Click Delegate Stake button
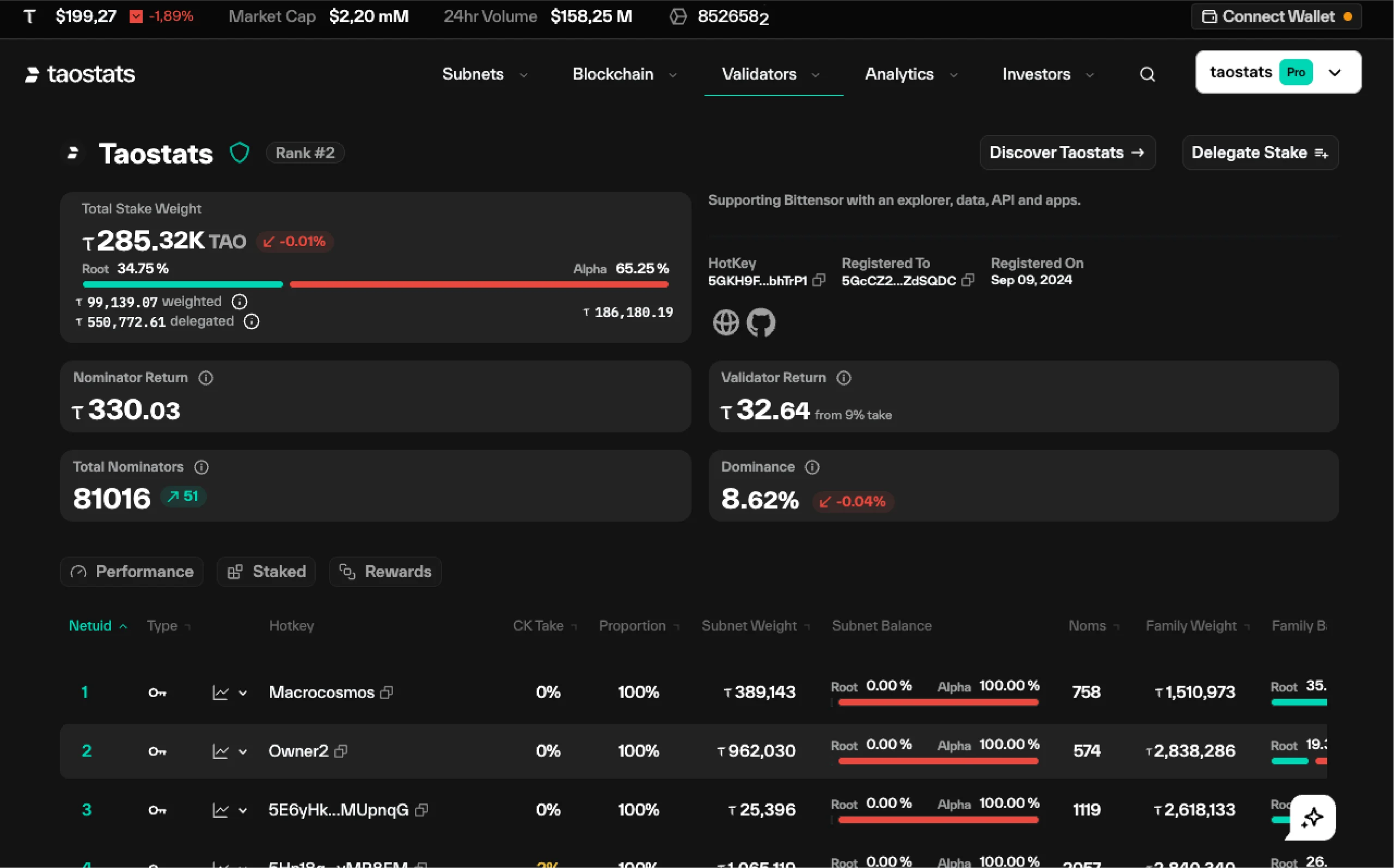1394x868 pixels. (x=1260, y=152)
